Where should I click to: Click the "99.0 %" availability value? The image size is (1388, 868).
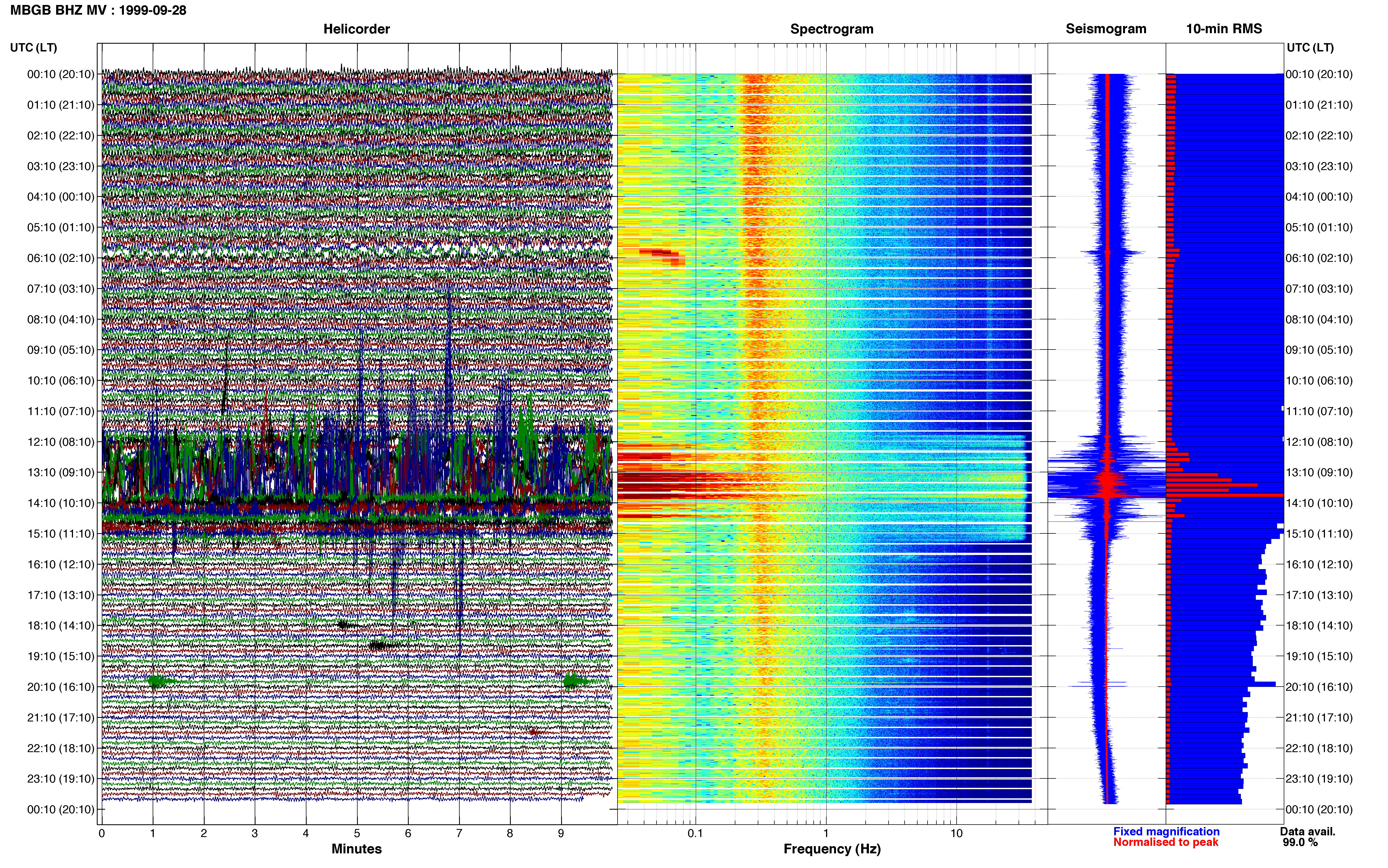(1300, 842)
